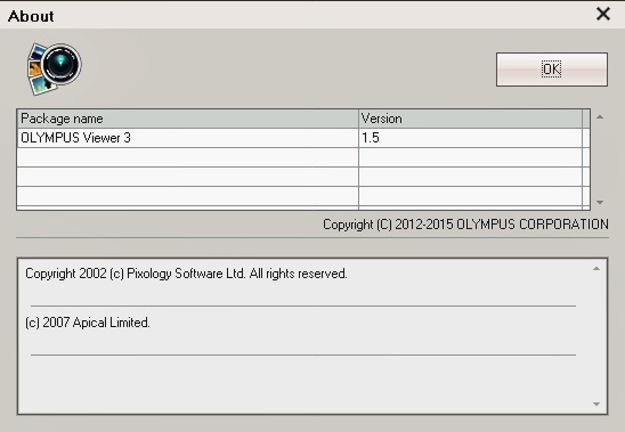Click the separator line below Pixology copyright

[x=303, y=305]
